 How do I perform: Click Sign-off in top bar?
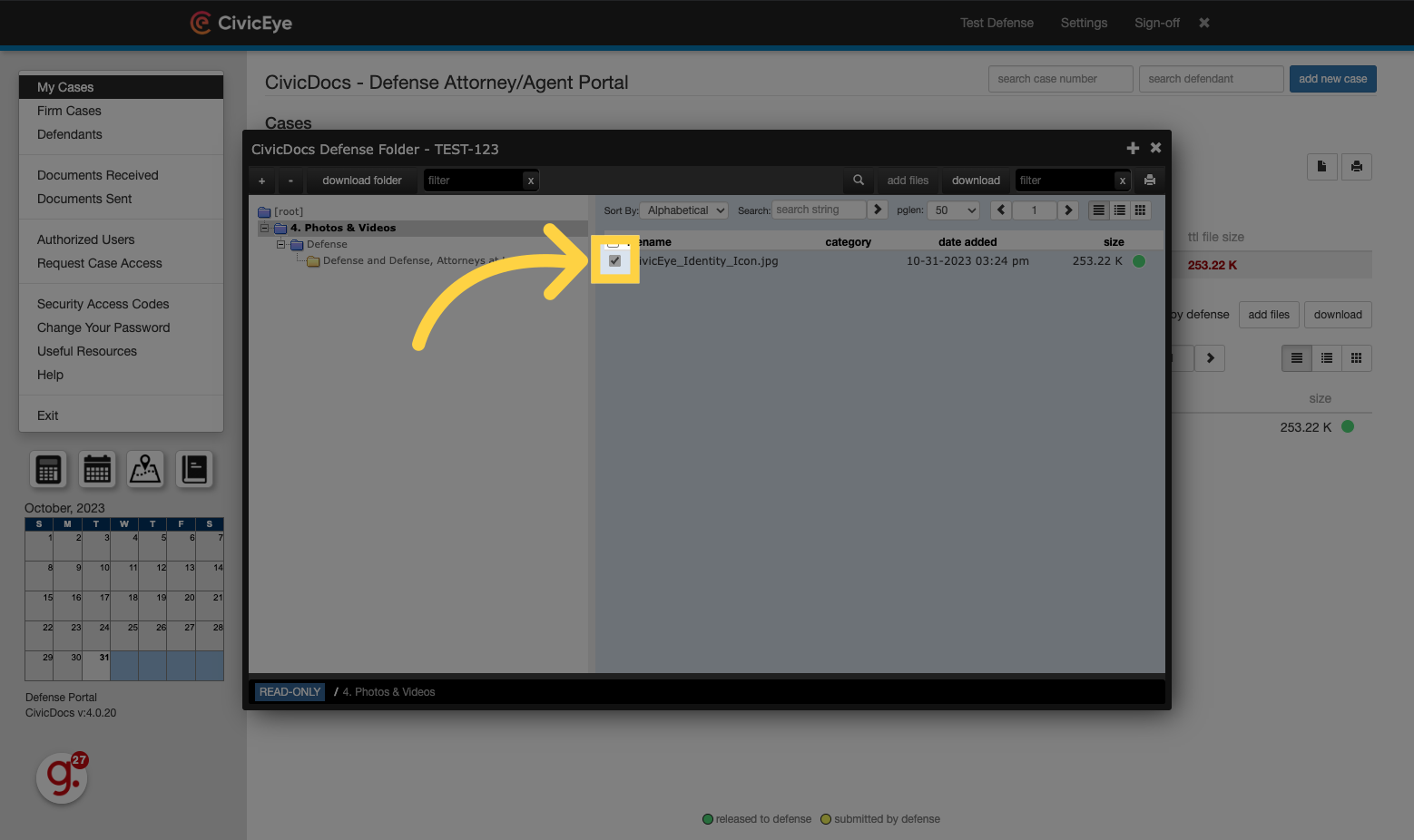pyautogui.click(x=1157, y=23)
